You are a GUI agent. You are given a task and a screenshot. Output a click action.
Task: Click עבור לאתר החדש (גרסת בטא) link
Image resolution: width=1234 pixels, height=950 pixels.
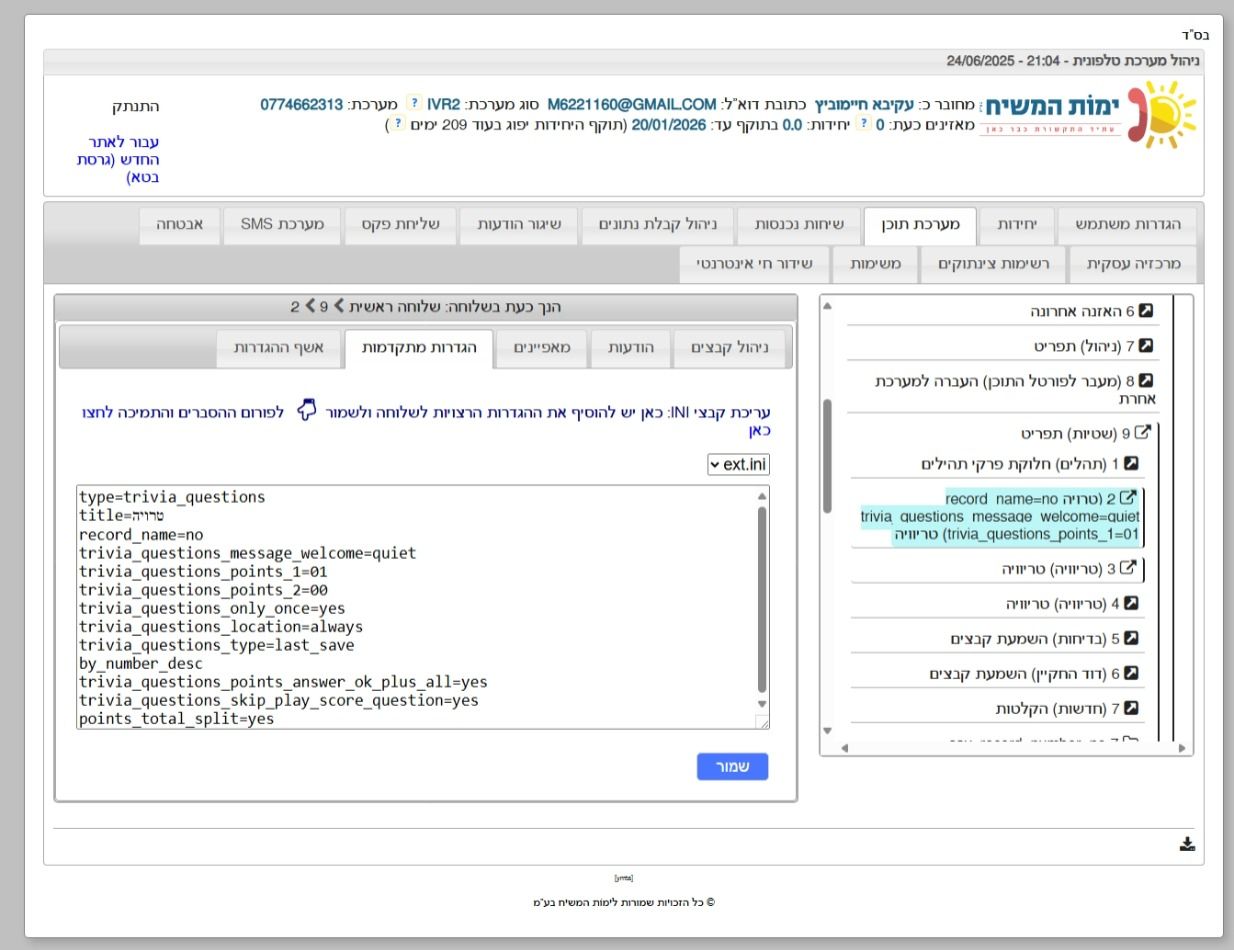118,159
